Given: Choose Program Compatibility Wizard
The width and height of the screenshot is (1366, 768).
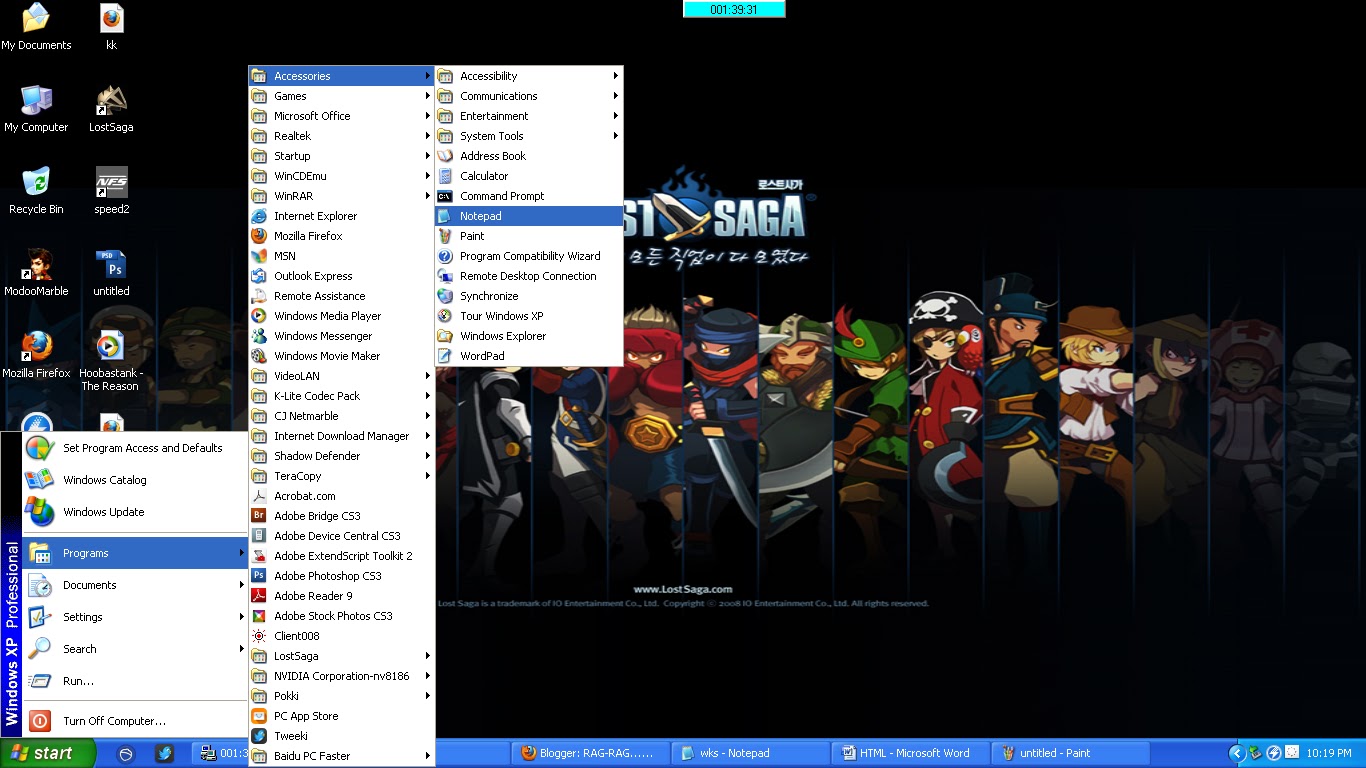Looking at the screenshot, I should point(529,256).
